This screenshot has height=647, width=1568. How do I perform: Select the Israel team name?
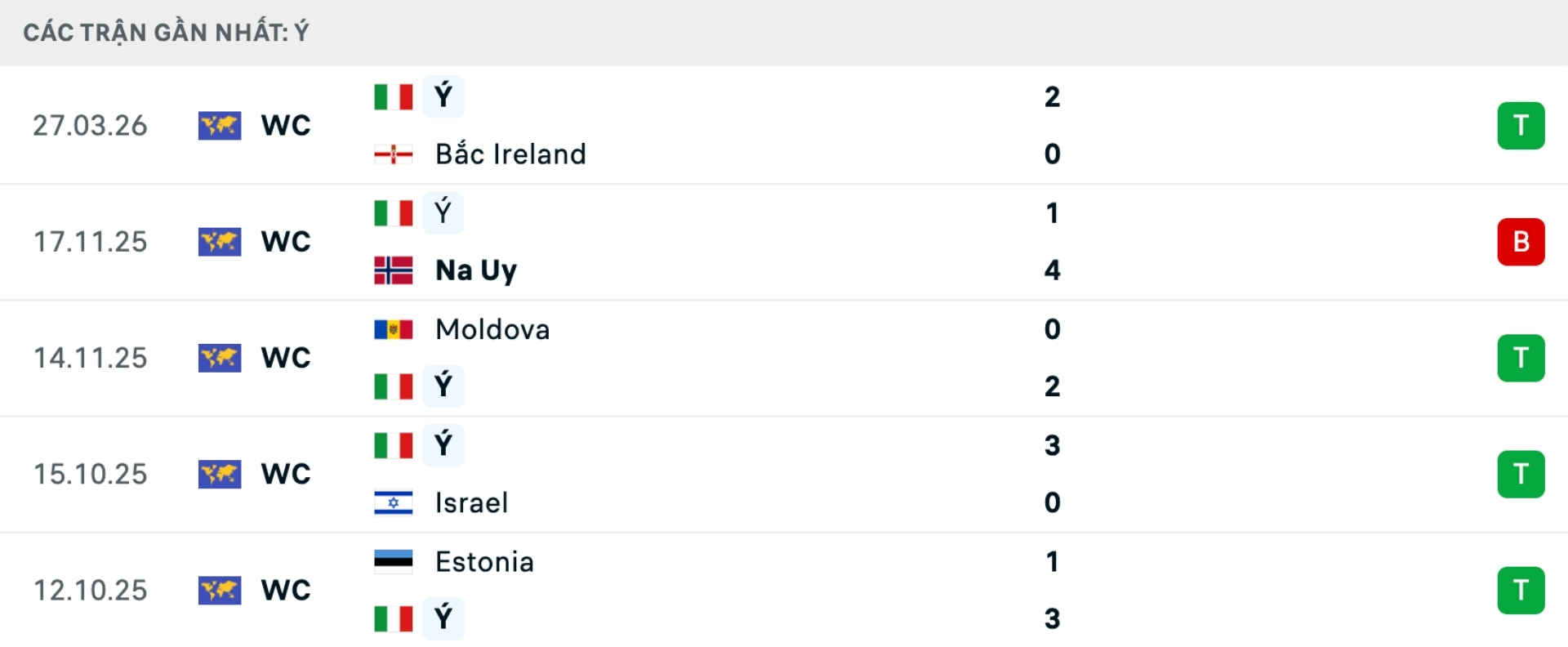(471, 502)
